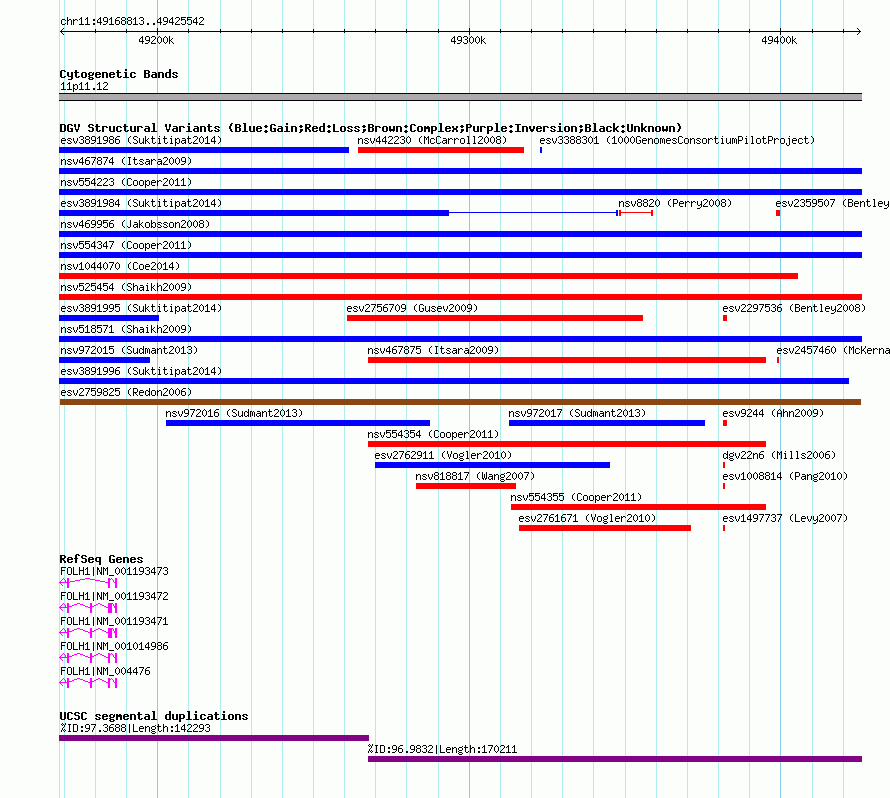Screen dimensions: 890x798
Task: Click the 11p11.12 cytogenetic band bar
Action: 460,97
